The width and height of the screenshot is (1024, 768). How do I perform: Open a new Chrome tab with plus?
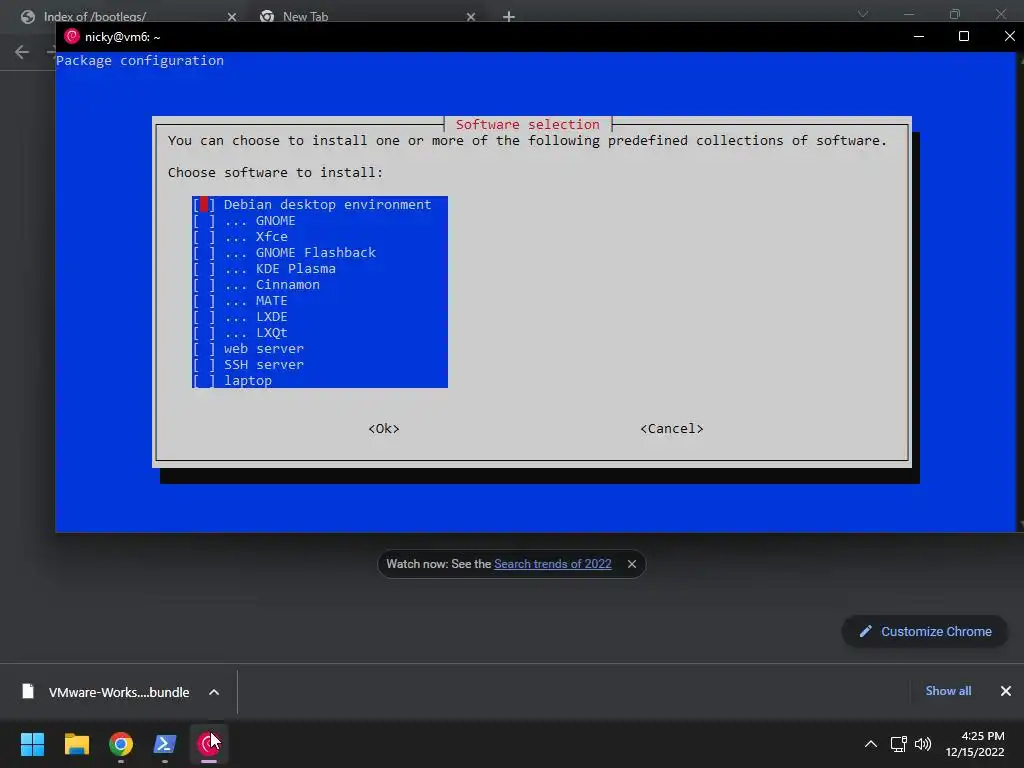[x=509, y=17]
